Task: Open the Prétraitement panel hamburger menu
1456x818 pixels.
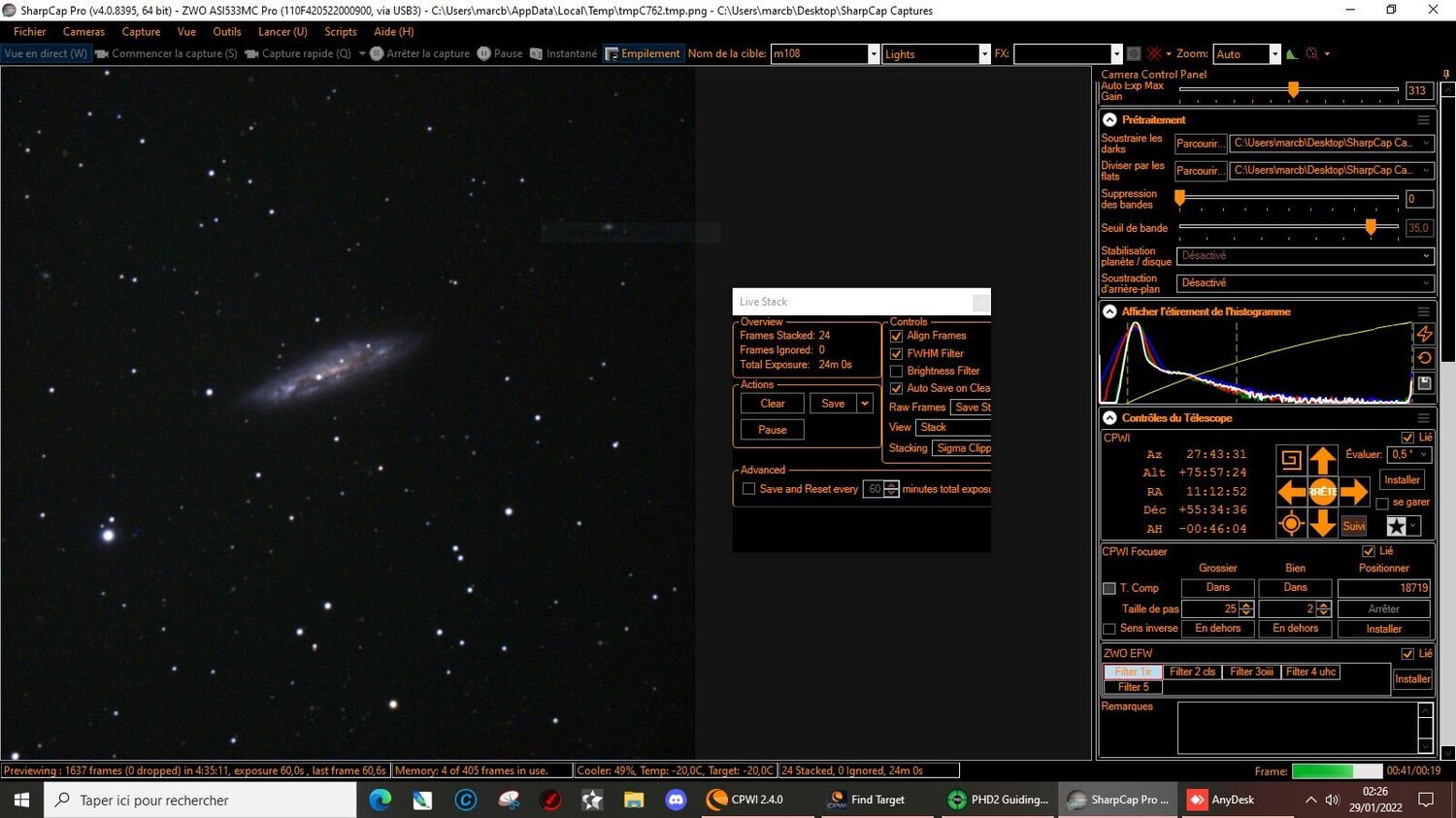Action: [1423, 120]
